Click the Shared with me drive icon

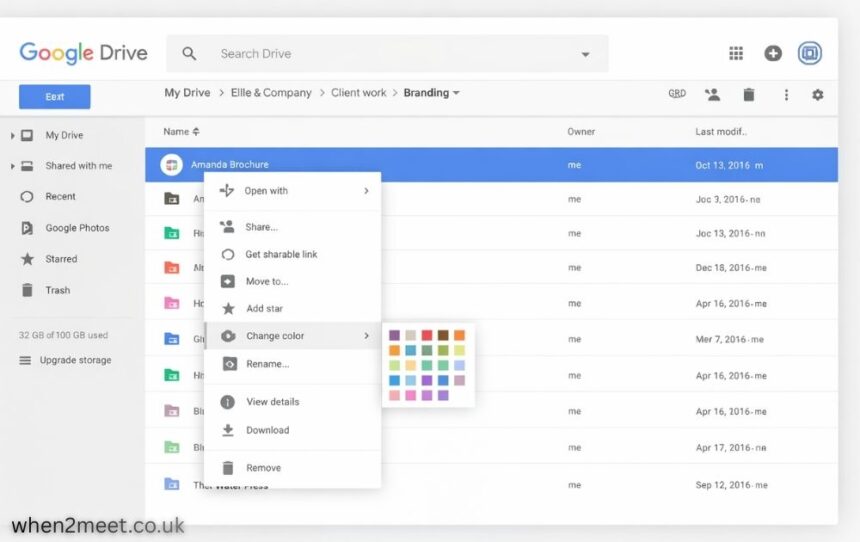coord(27,166)
